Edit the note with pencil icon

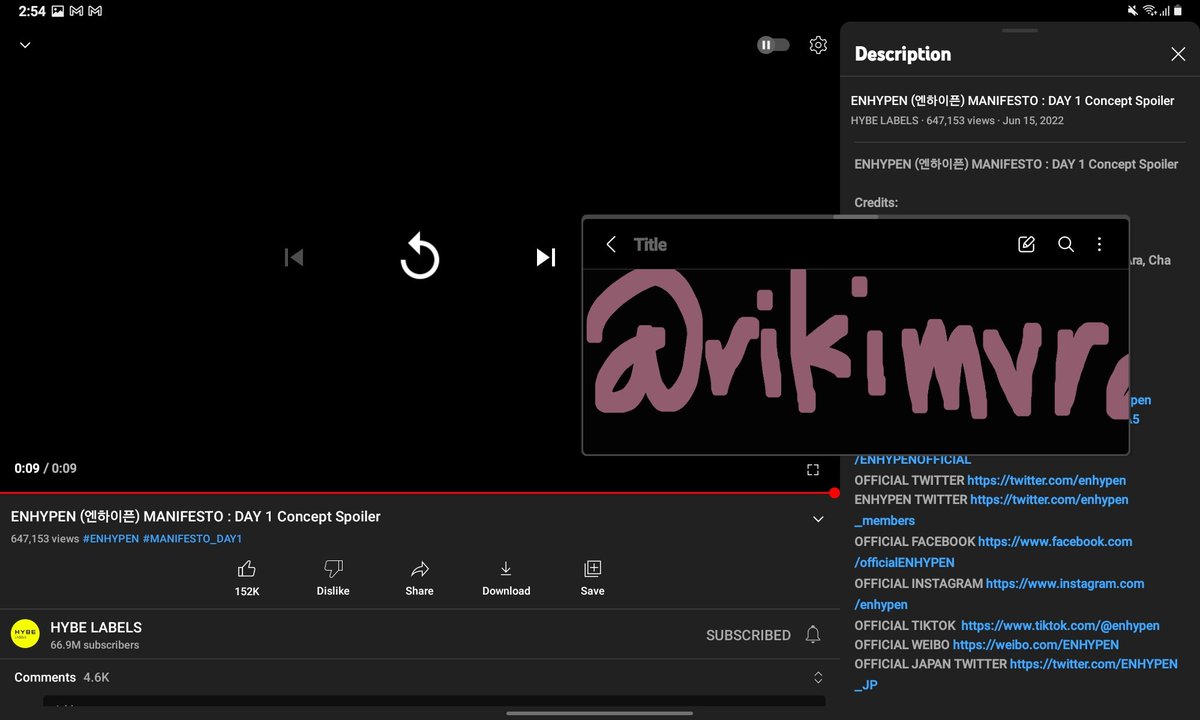1026,244
